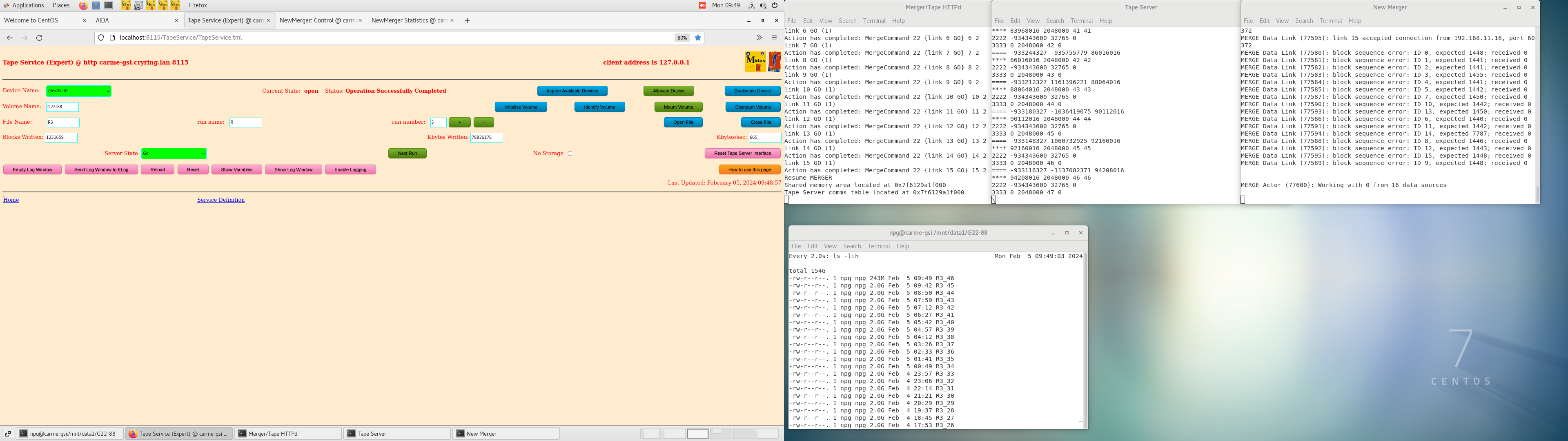Click the reload page icon in Firefox
Viewport: 1568px width, 441px height.
(40, 38)
